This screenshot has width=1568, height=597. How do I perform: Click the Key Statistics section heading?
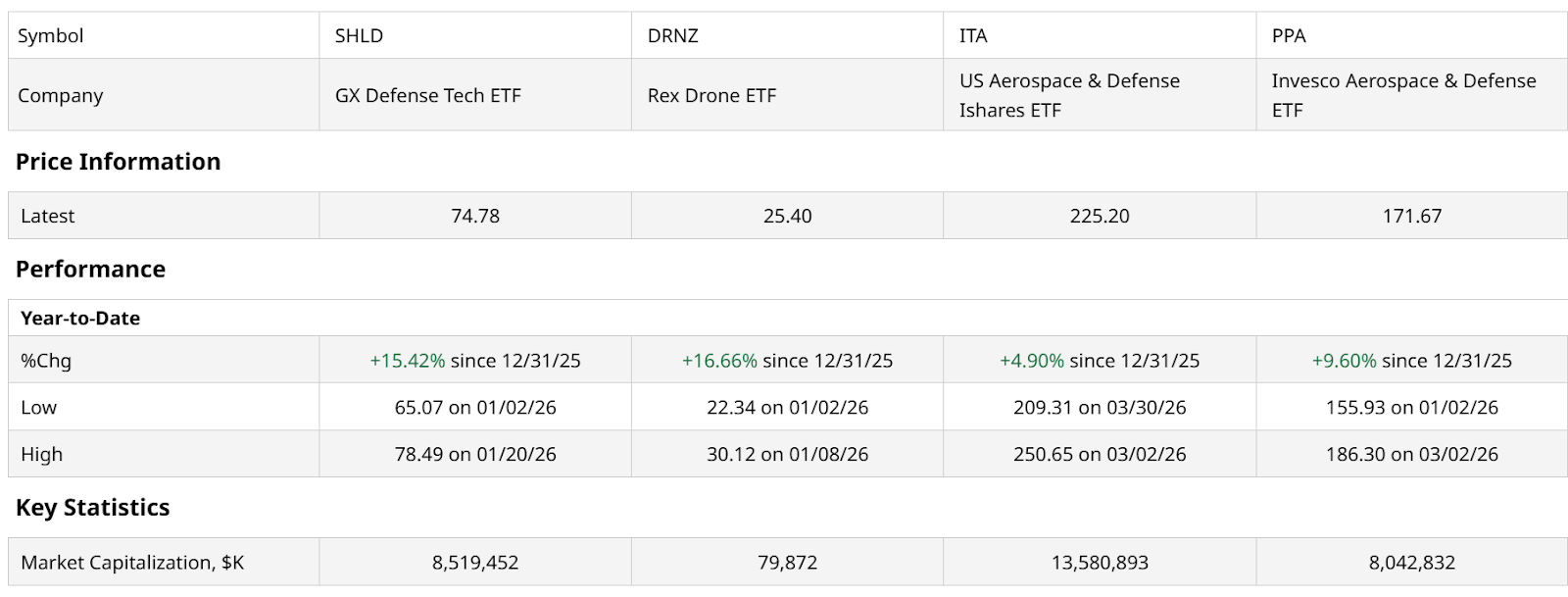click(x=92, y=508)
